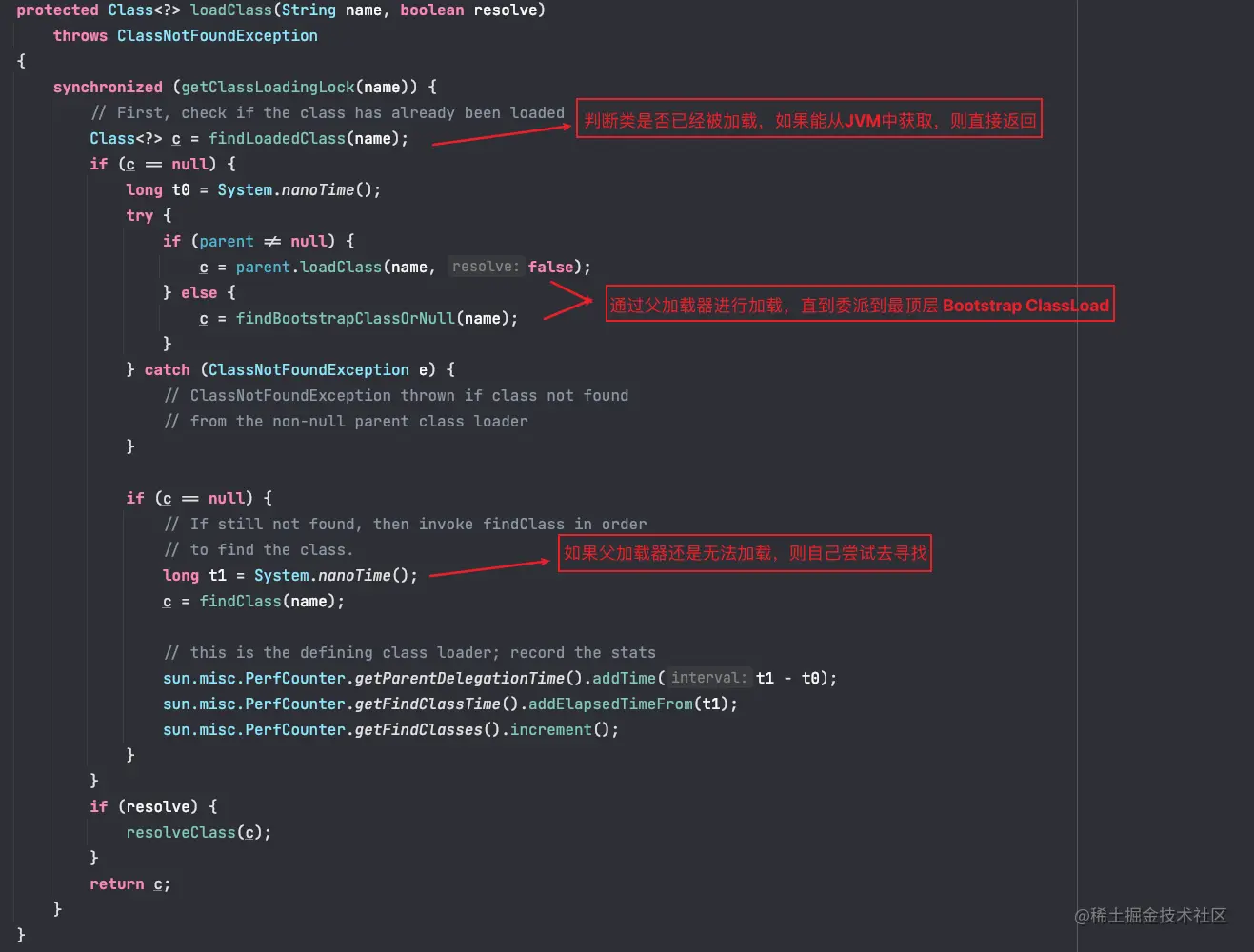
Task: Click the comment "First, check if the class..."
Action: 328,113
